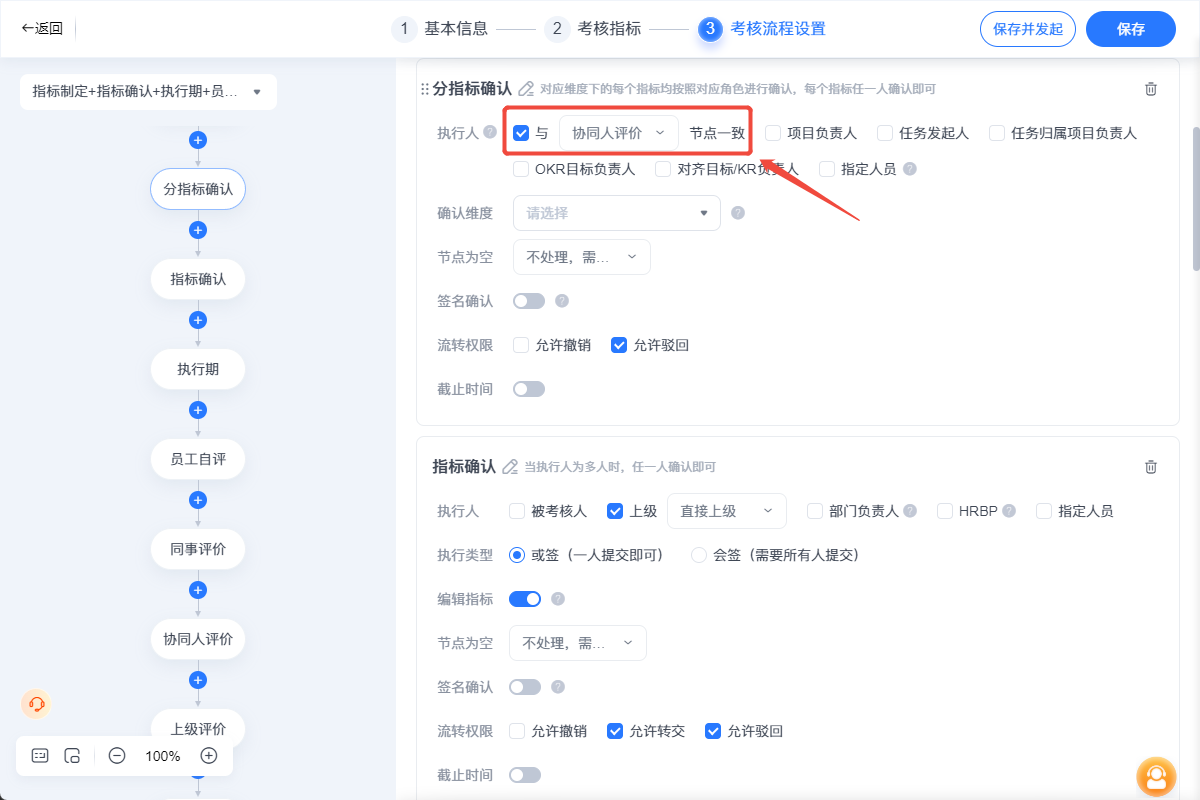Click the help icon after 部门负责人

pos(910,510)
